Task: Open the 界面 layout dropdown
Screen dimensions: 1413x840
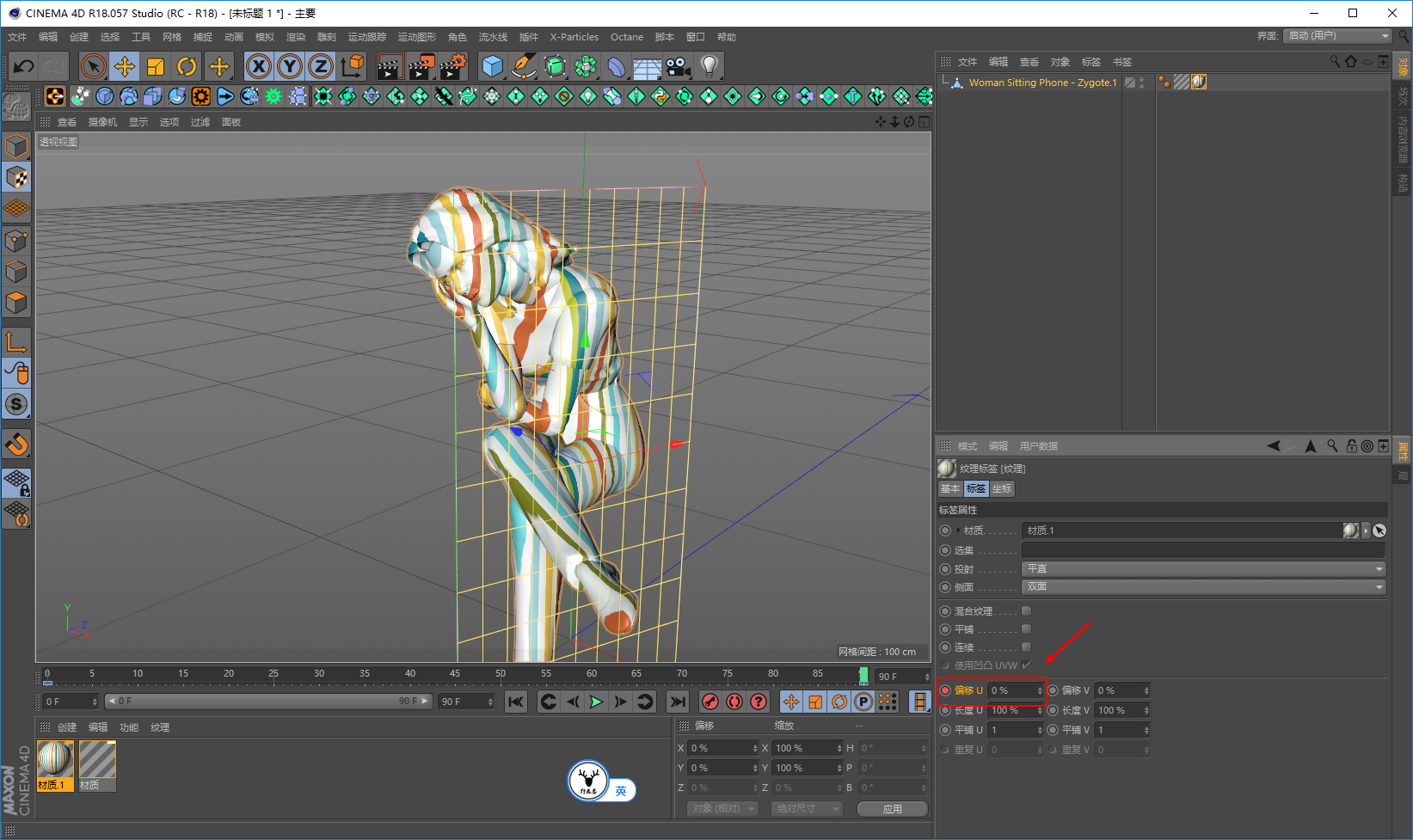Action: pos(1336,36)
